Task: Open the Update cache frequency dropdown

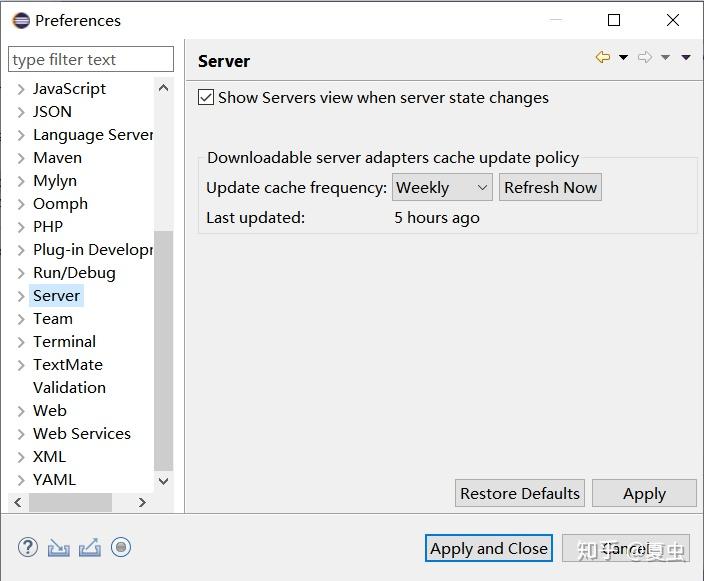Action: click(442, 187)
